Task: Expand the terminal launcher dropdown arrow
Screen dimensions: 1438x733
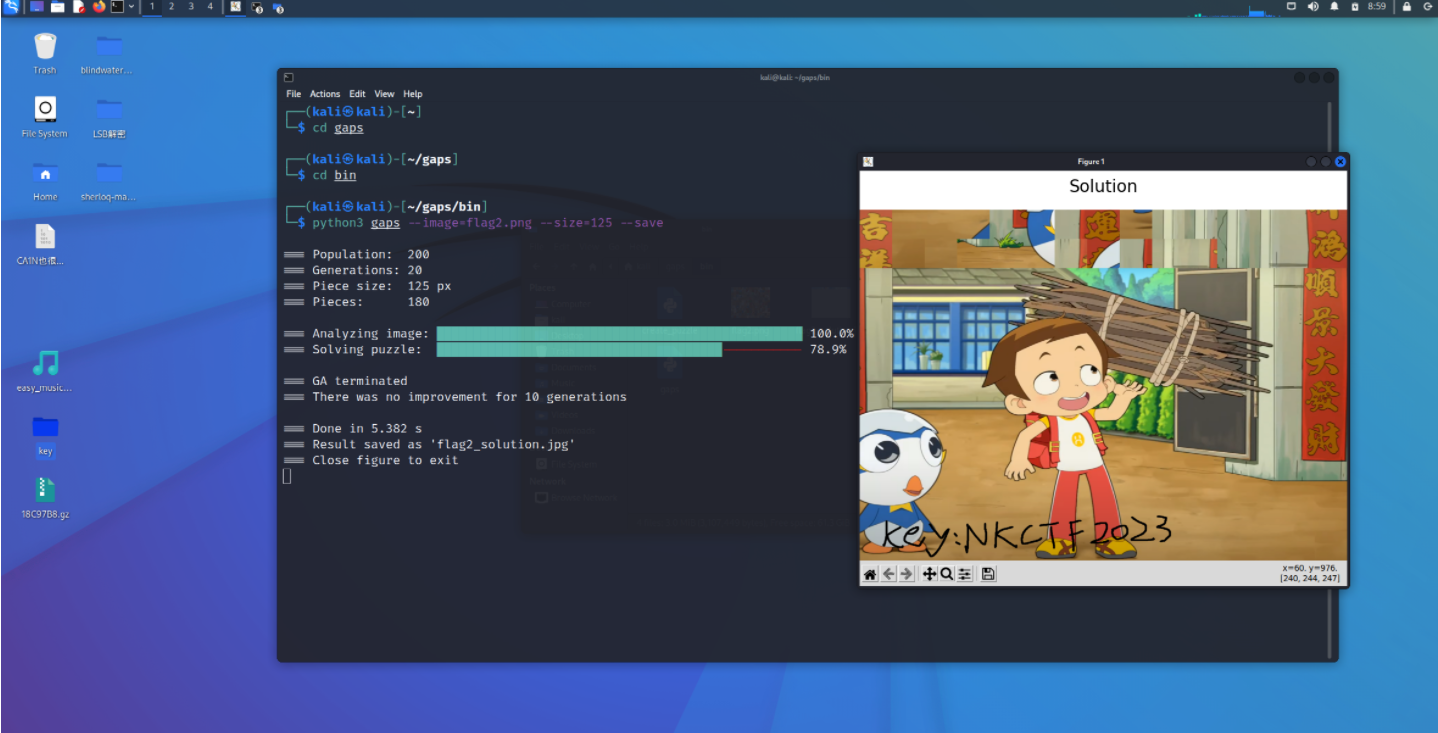Action: 131,7
